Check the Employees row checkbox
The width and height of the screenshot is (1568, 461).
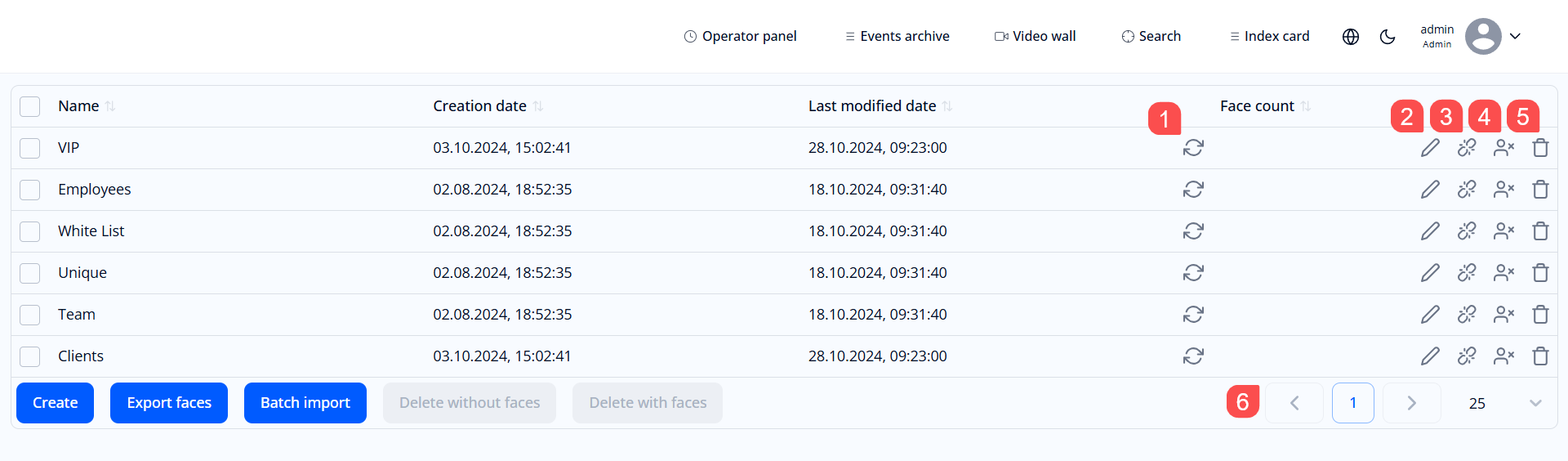coord(30,190)
